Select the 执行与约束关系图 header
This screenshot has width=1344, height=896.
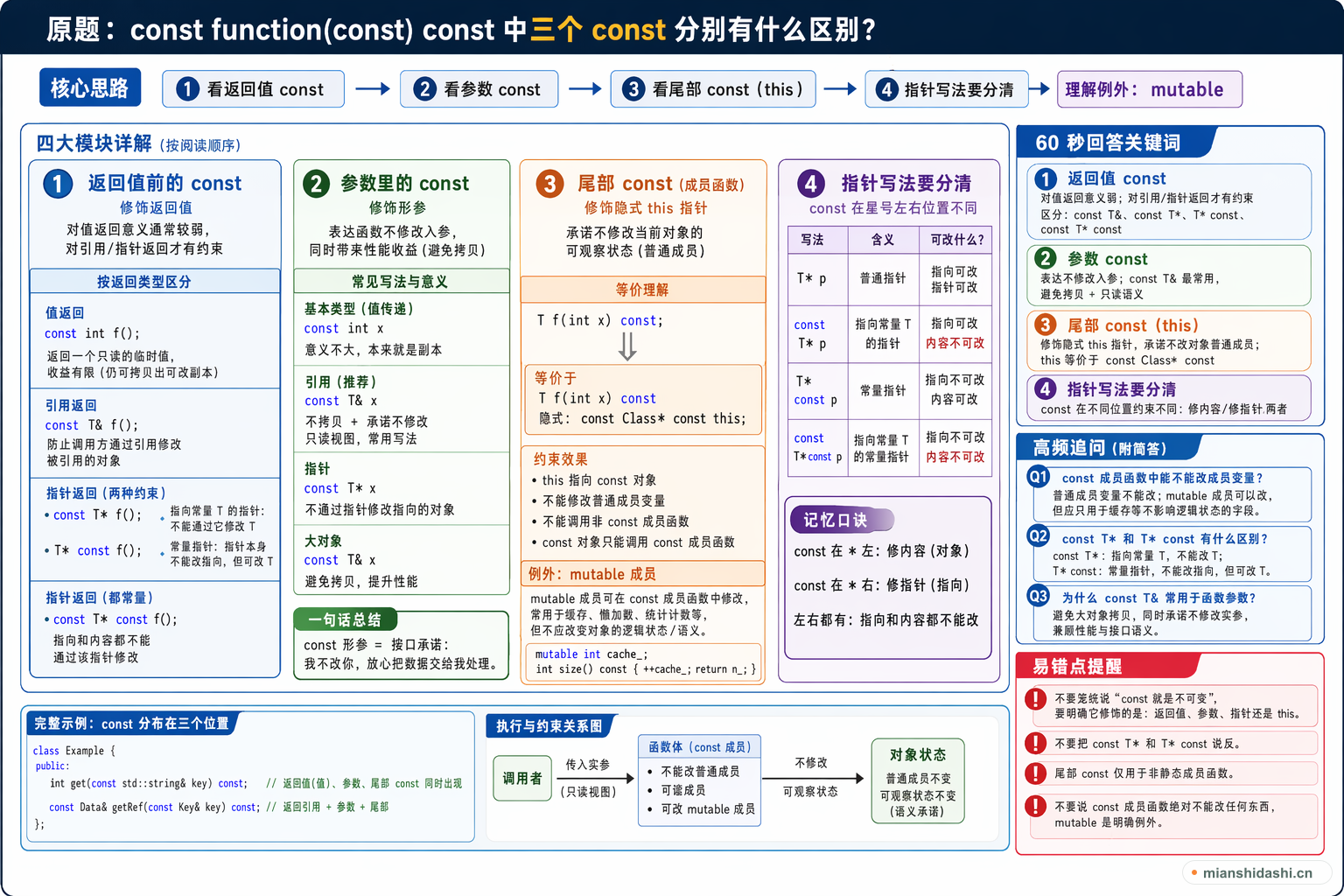[549, 726]
